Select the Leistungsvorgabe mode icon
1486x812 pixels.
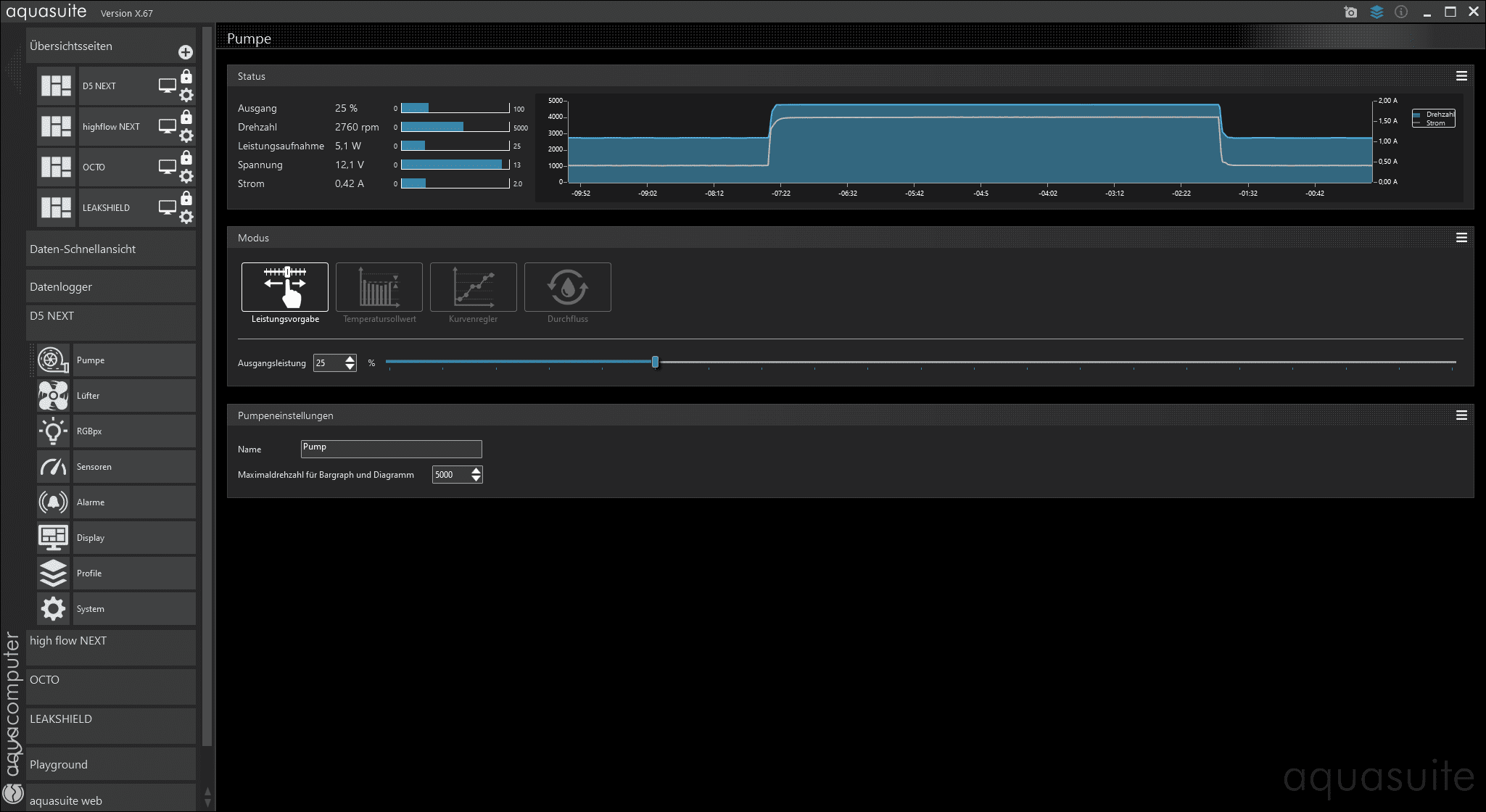[x=284, y=287]
